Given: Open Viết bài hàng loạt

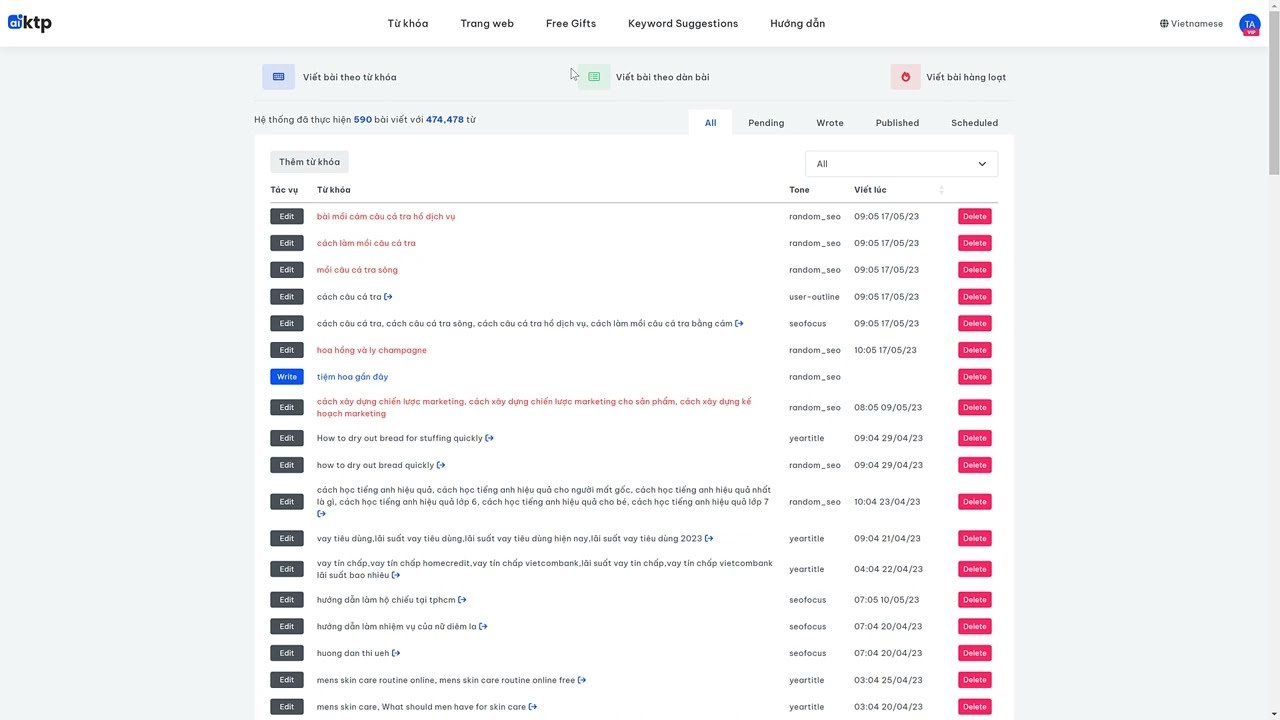Looking at the screenshot, I should tap(966, 77).
